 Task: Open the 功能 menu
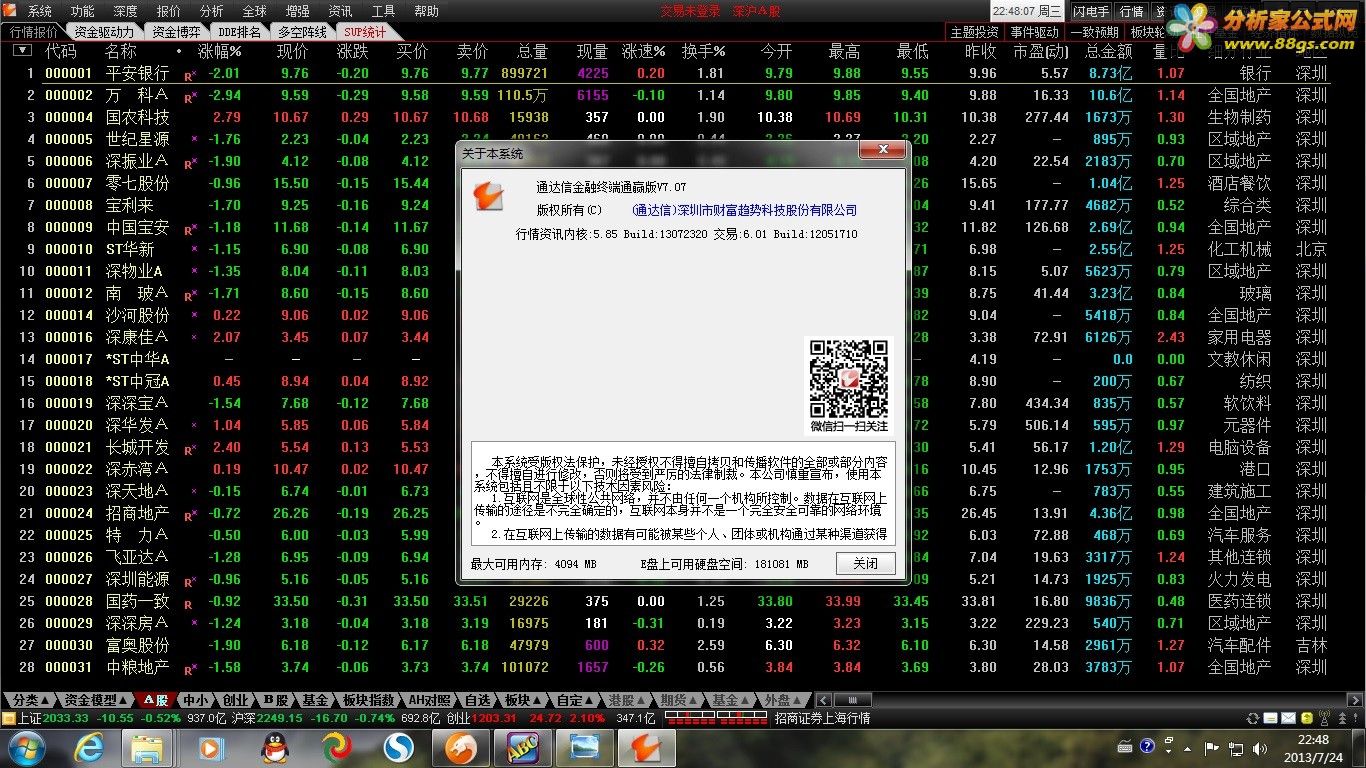tap(82, 11)
